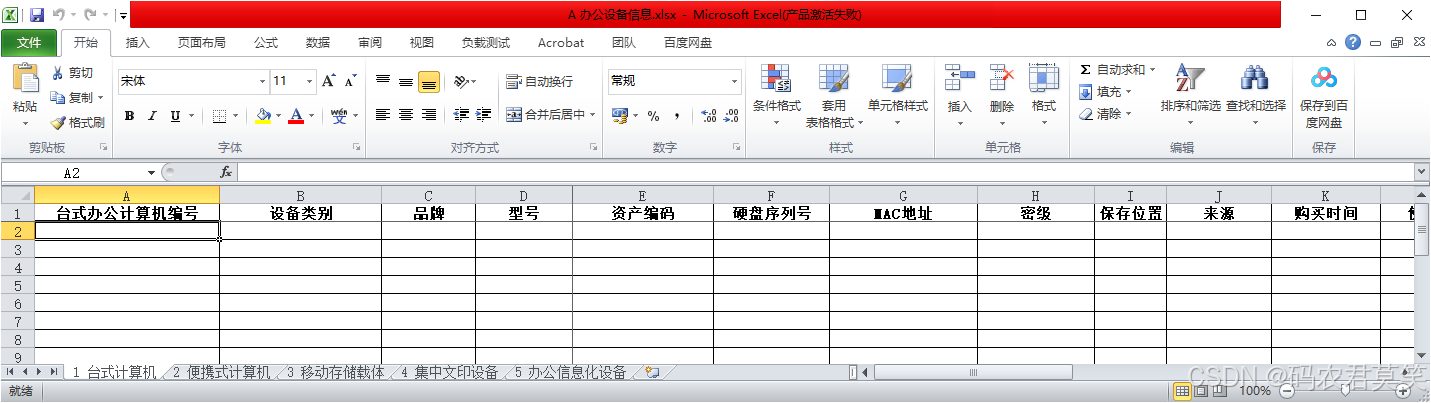The width and height of the screenshot is (1431, 403).
Task: Select the formula bar input field
Action: (x=825, y=172)
